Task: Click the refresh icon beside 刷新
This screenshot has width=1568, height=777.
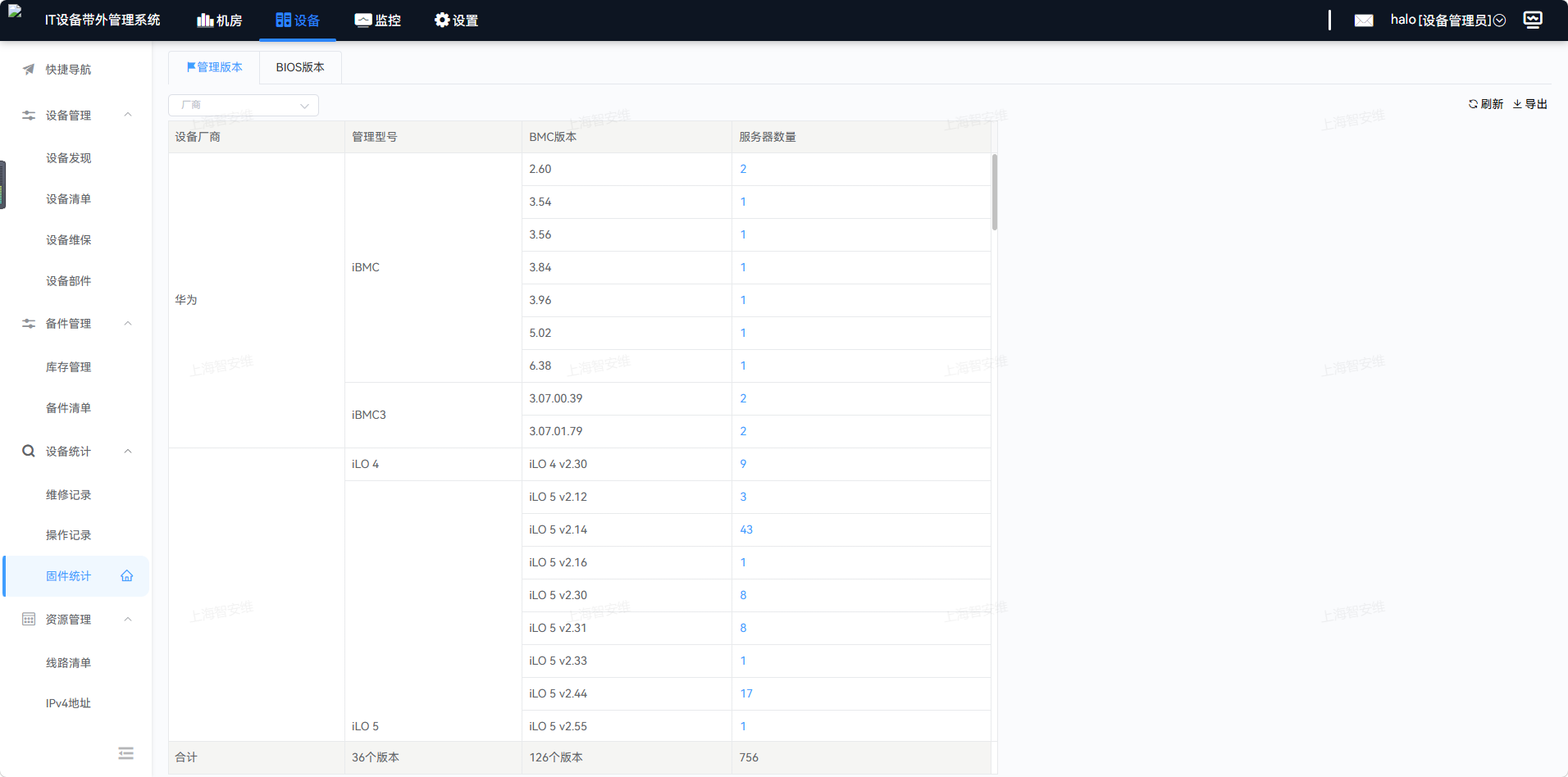Action: [1473, 104]
